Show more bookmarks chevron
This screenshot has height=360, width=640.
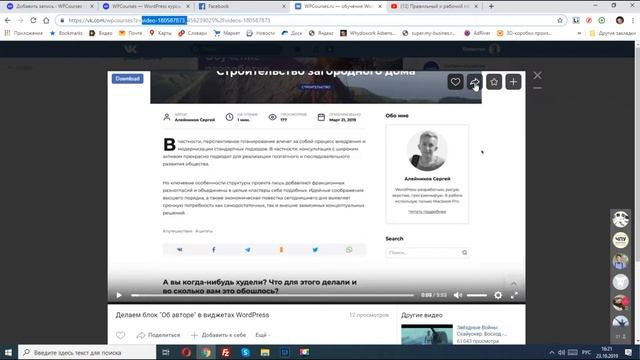579,33
